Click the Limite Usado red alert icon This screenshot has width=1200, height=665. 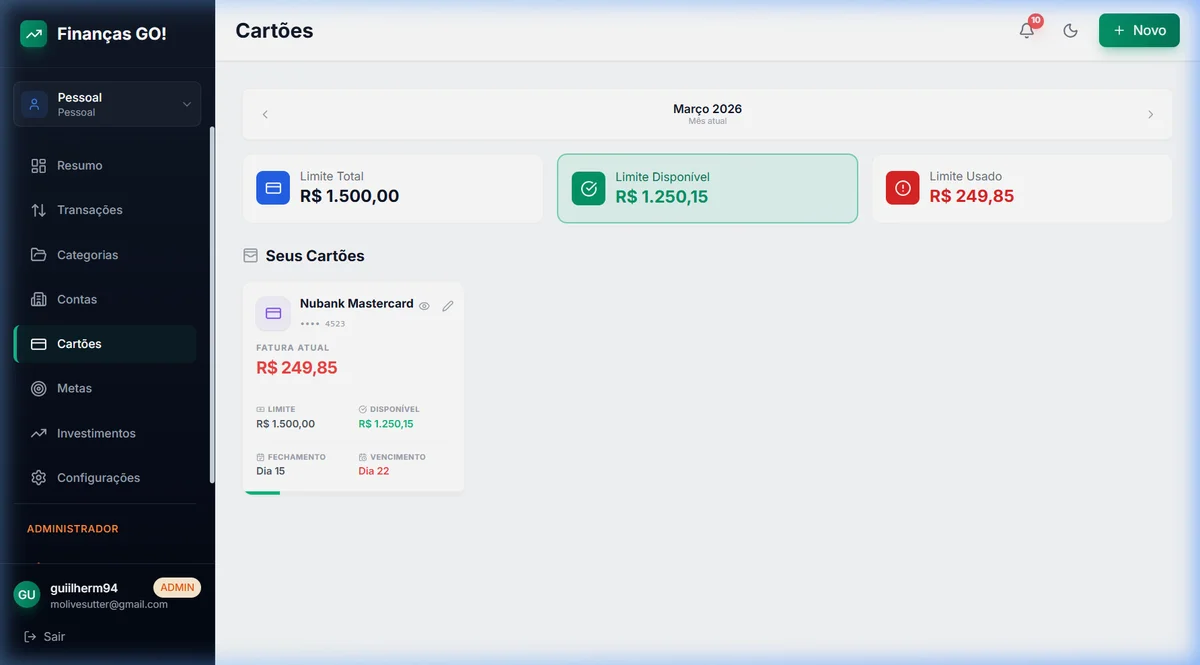tap(902, 188)
